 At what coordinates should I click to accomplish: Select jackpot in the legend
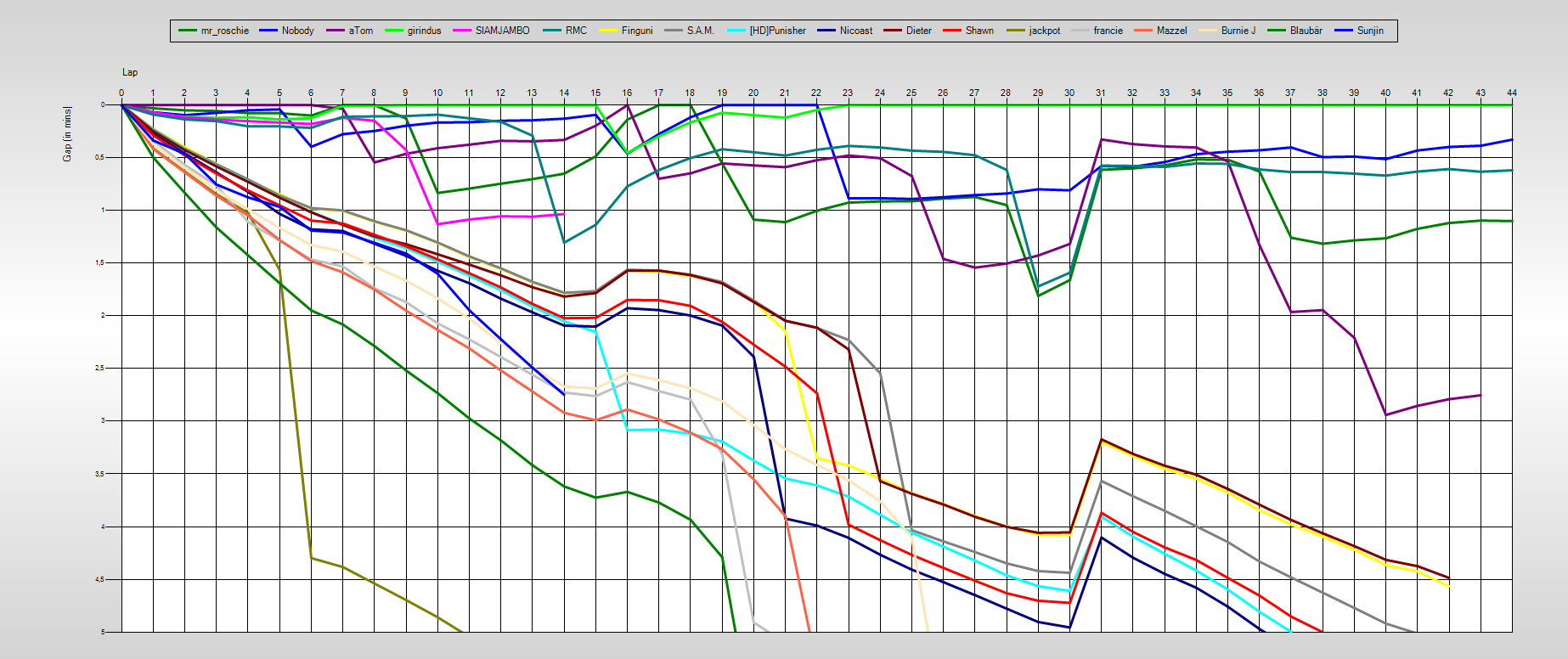coord(1044,31)
